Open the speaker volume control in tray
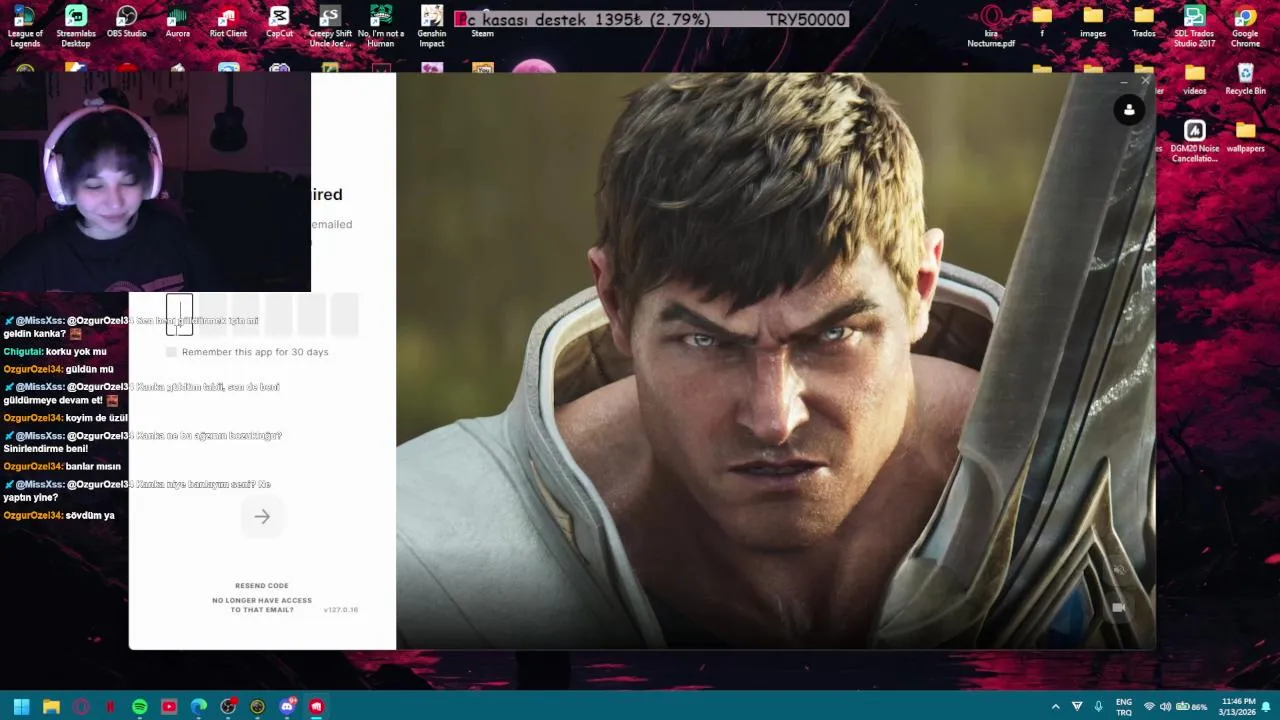Screen dimensions: 1280x720 [1165, 707]
